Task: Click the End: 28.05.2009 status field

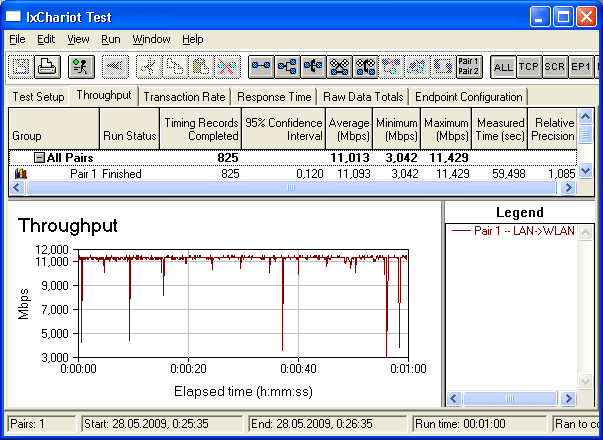Action: pos(327,424)
